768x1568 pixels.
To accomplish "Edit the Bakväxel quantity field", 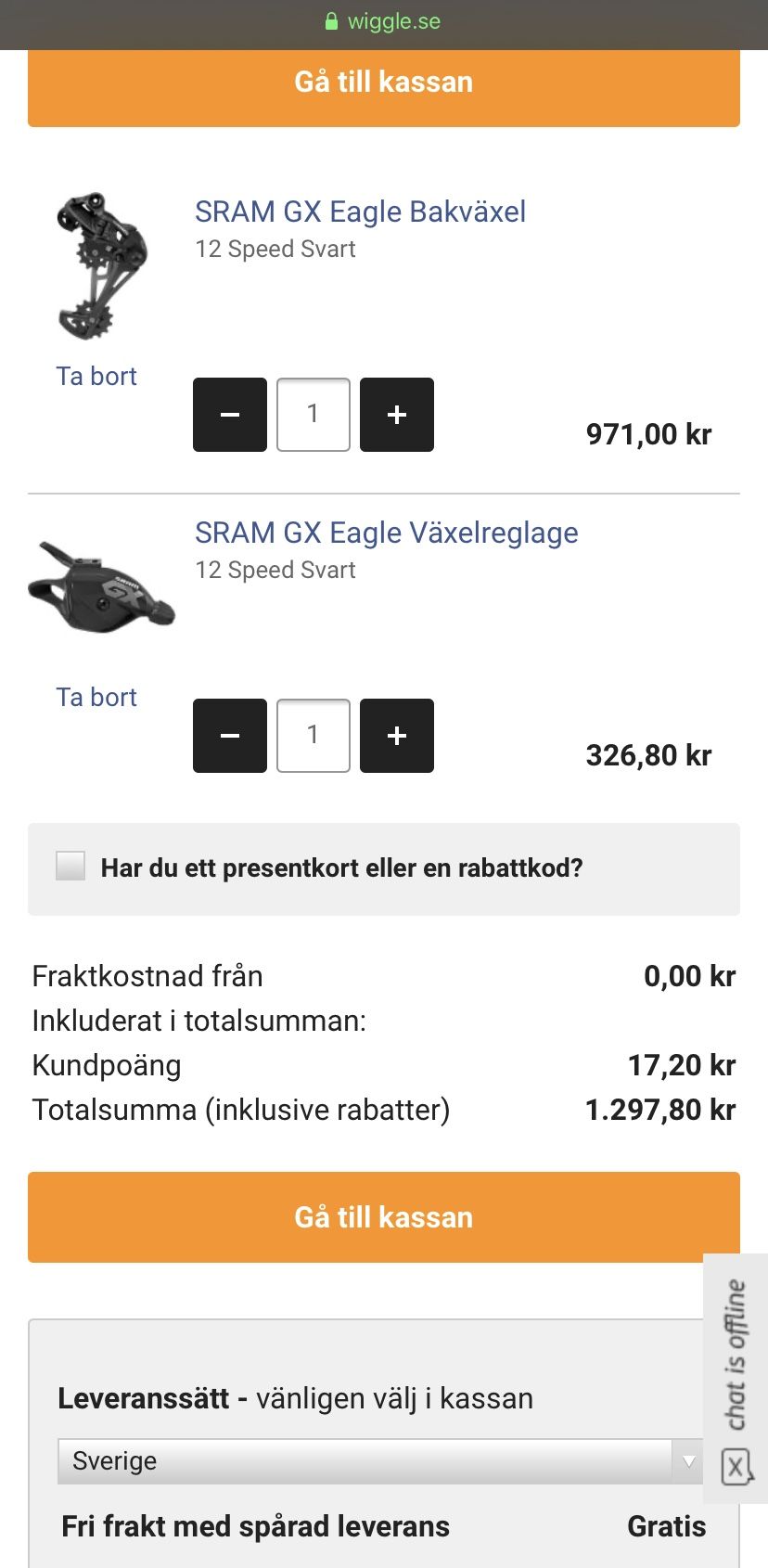I will pyautogui.click(x=314, y=415).
